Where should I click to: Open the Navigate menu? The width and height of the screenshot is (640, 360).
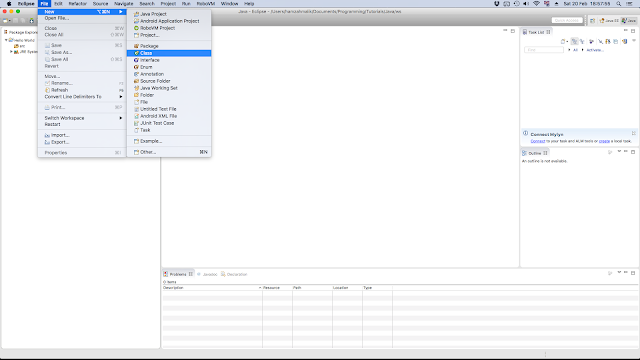(x=124, y=4)
